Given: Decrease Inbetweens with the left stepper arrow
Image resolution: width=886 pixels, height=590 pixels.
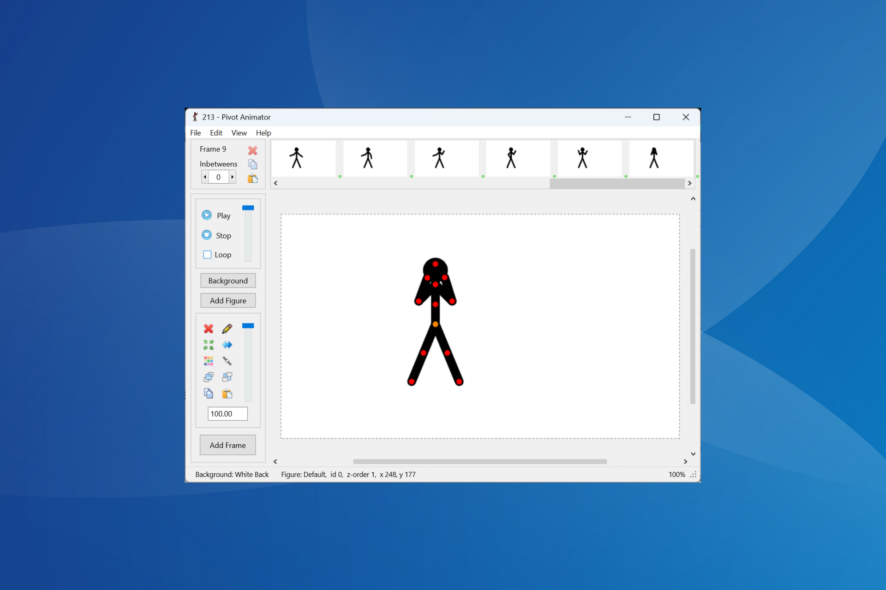Looking at the screenshot, I should tap(205, 177).
